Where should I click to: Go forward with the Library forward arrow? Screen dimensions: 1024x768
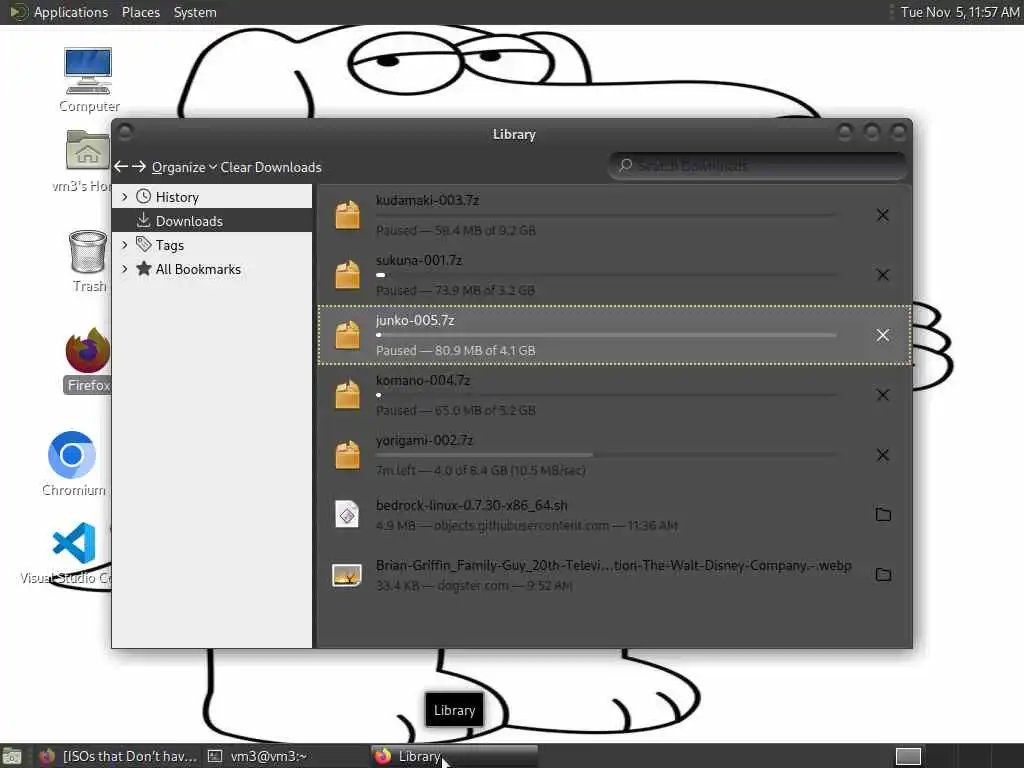click(x=138, y=167)
